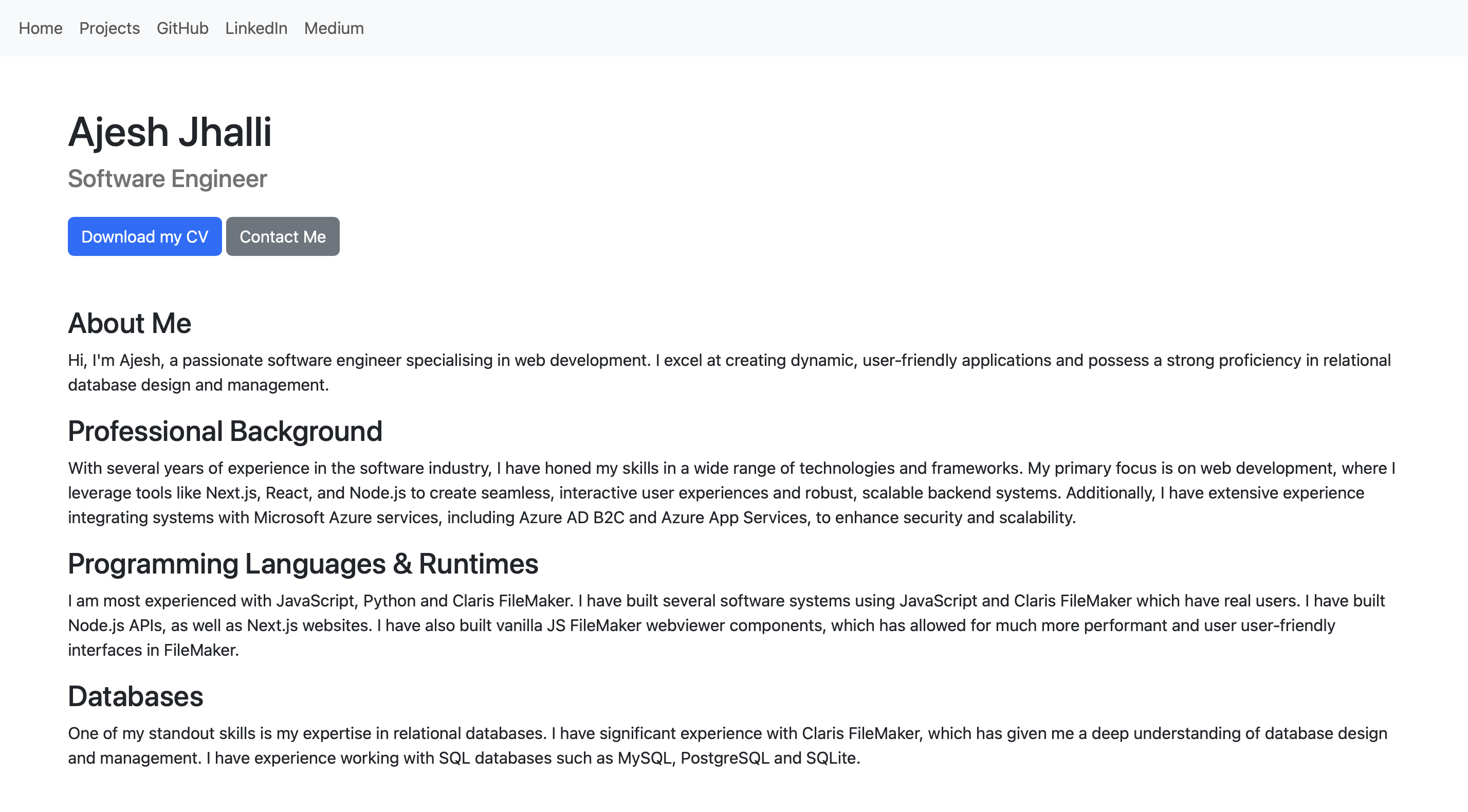This screenshot has width=1468, height=812.
Task: Click the About Me section heading
Action: (x=130, y=323)
